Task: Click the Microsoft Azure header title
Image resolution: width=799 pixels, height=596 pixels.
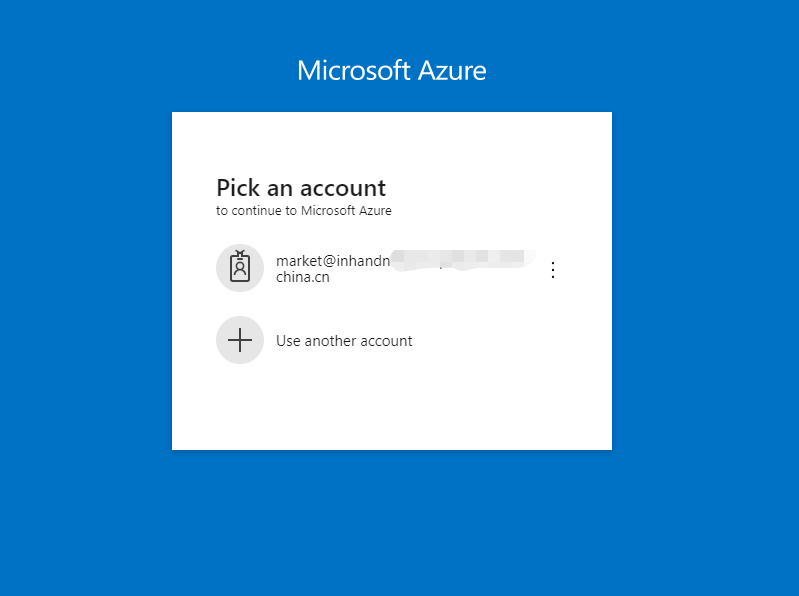Action: (392, 70)
